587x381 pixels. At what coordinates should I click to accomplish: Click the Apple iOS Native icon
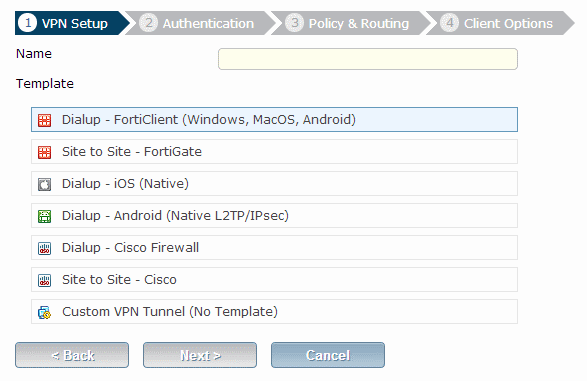[44, 184]
